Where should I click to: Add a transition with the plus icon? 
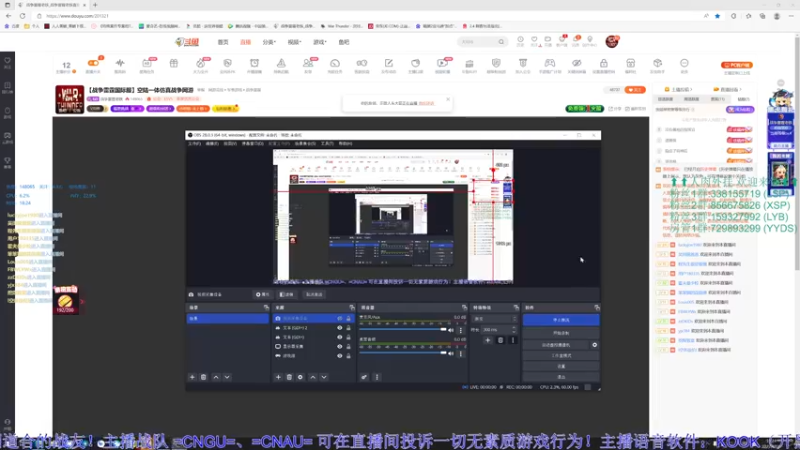(x=488, y=340)
